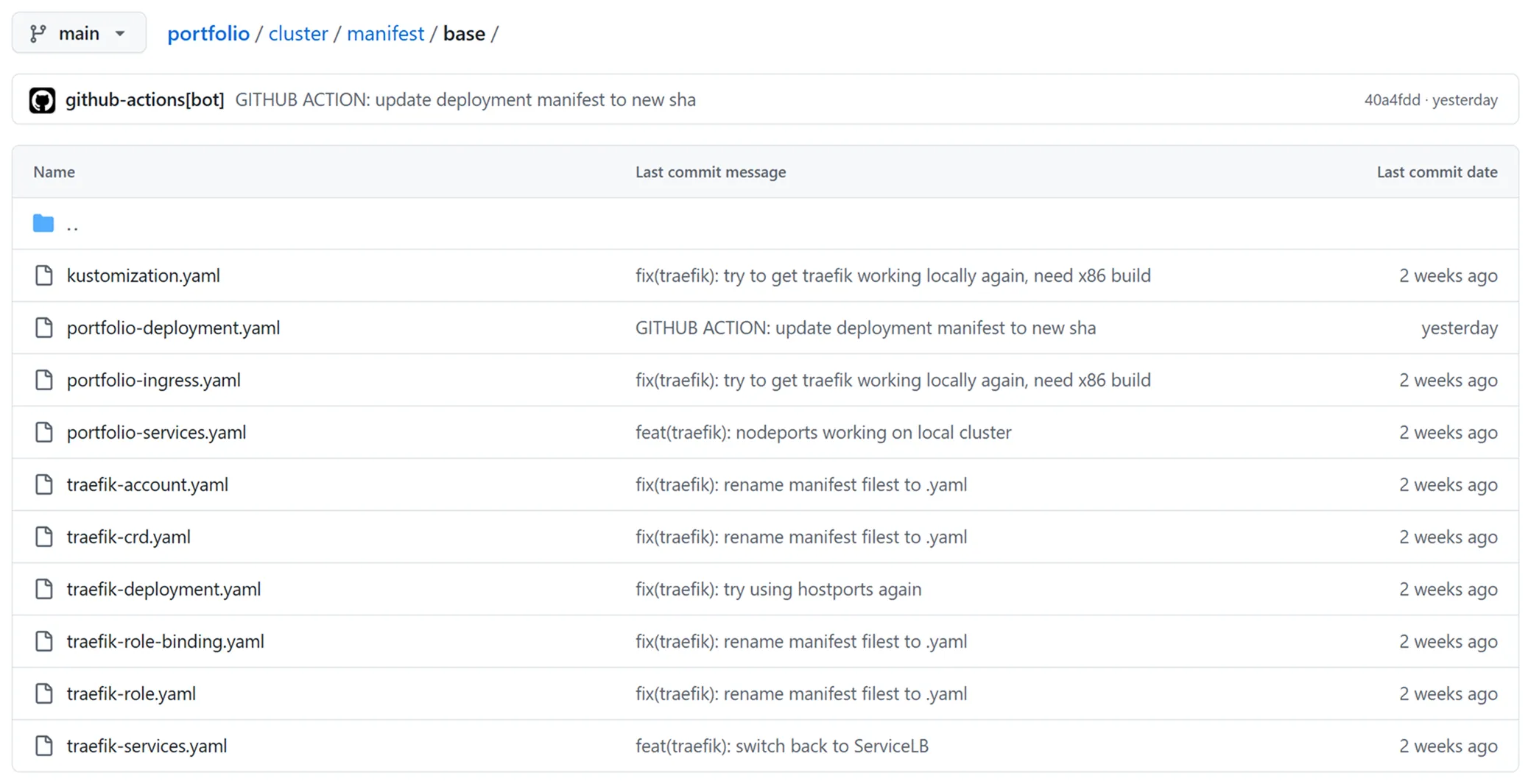Click the file icon beside traefik-services.yaml
The height and width of the screenshot is (784, 1531).
[x=43, y=746]
